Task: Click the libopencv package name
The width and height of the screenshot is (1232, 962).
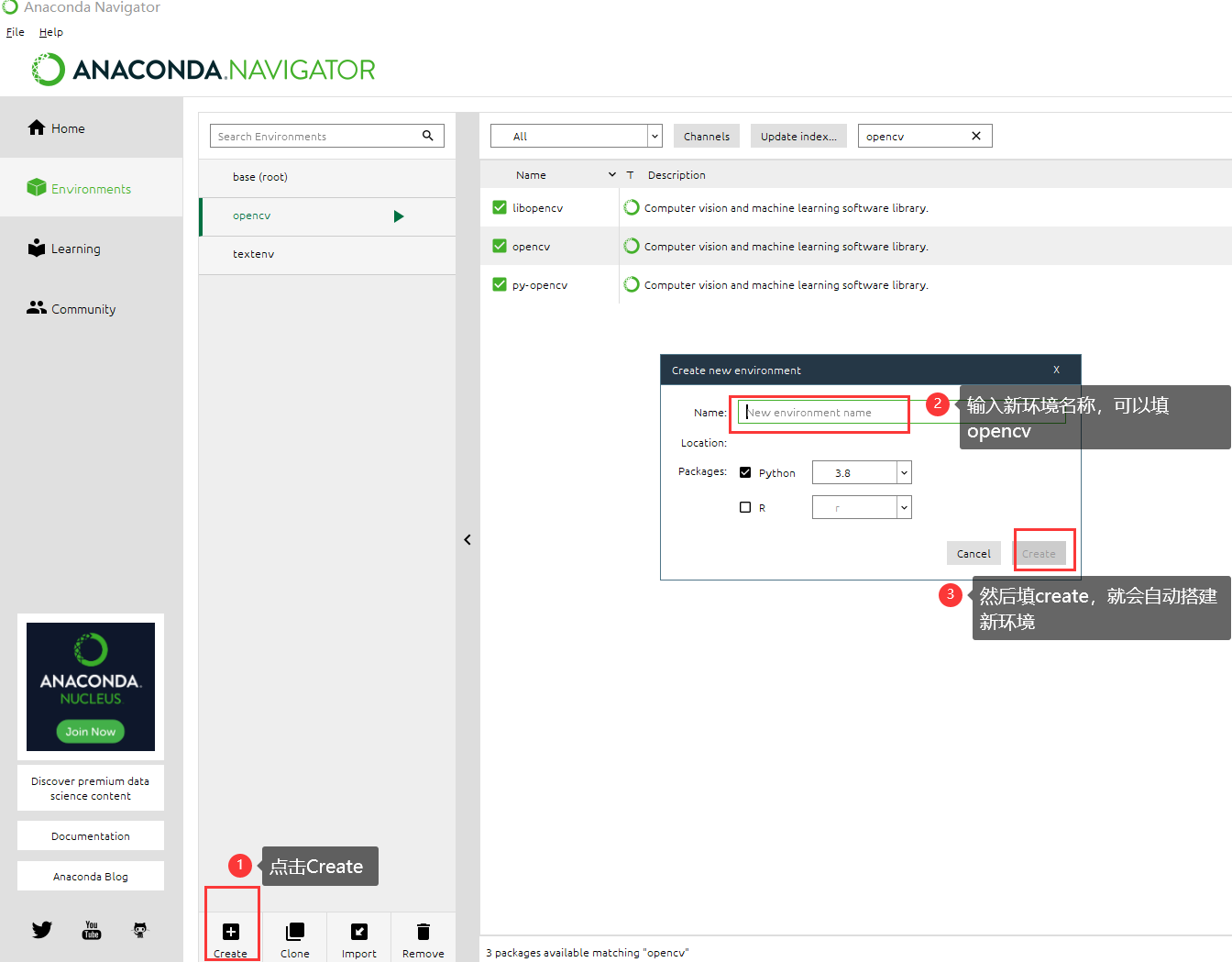Action: 538,208
